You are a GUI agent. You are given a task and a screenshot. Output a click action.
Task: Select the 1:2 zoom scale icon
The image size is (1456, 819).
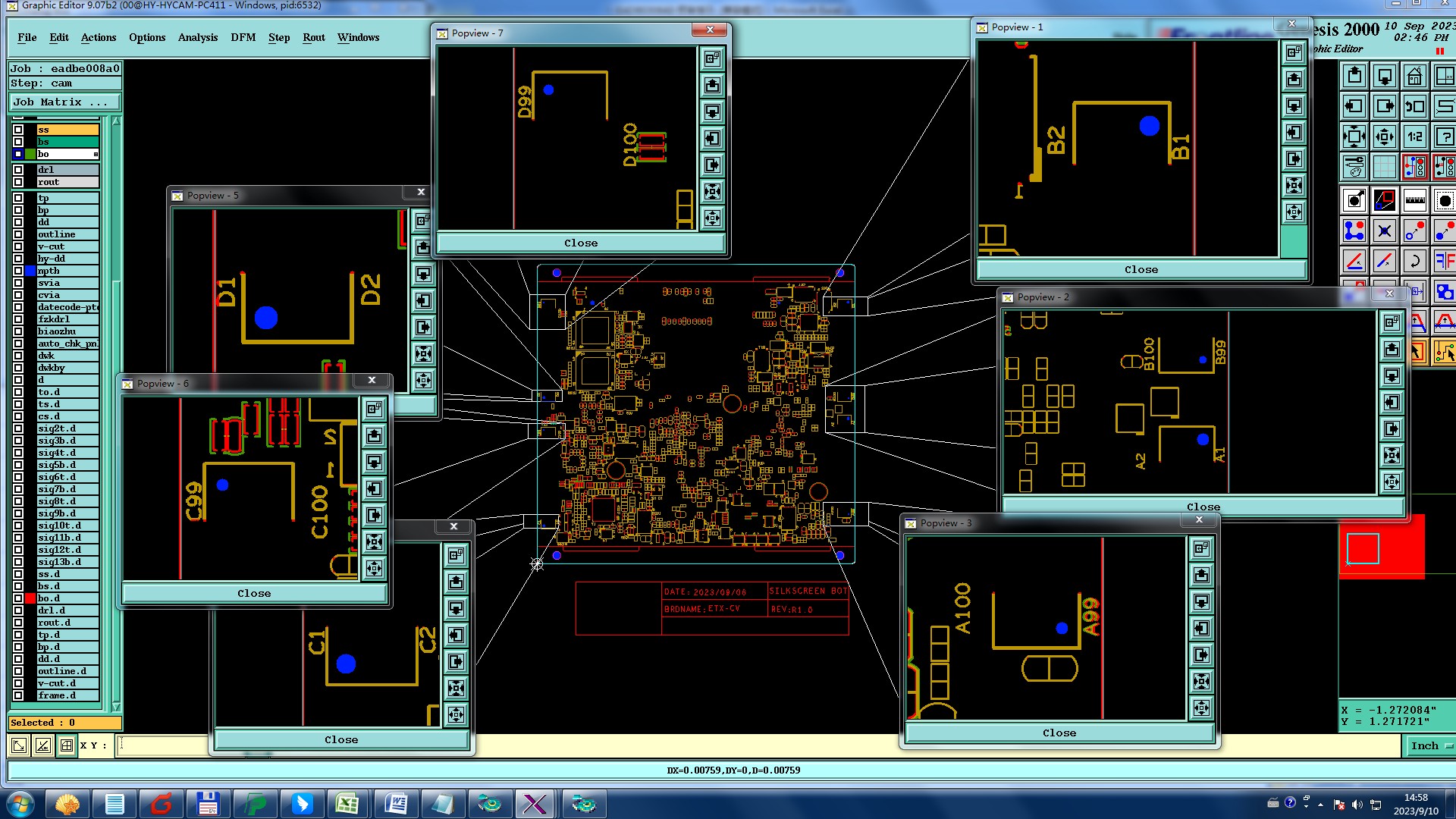1415,137
